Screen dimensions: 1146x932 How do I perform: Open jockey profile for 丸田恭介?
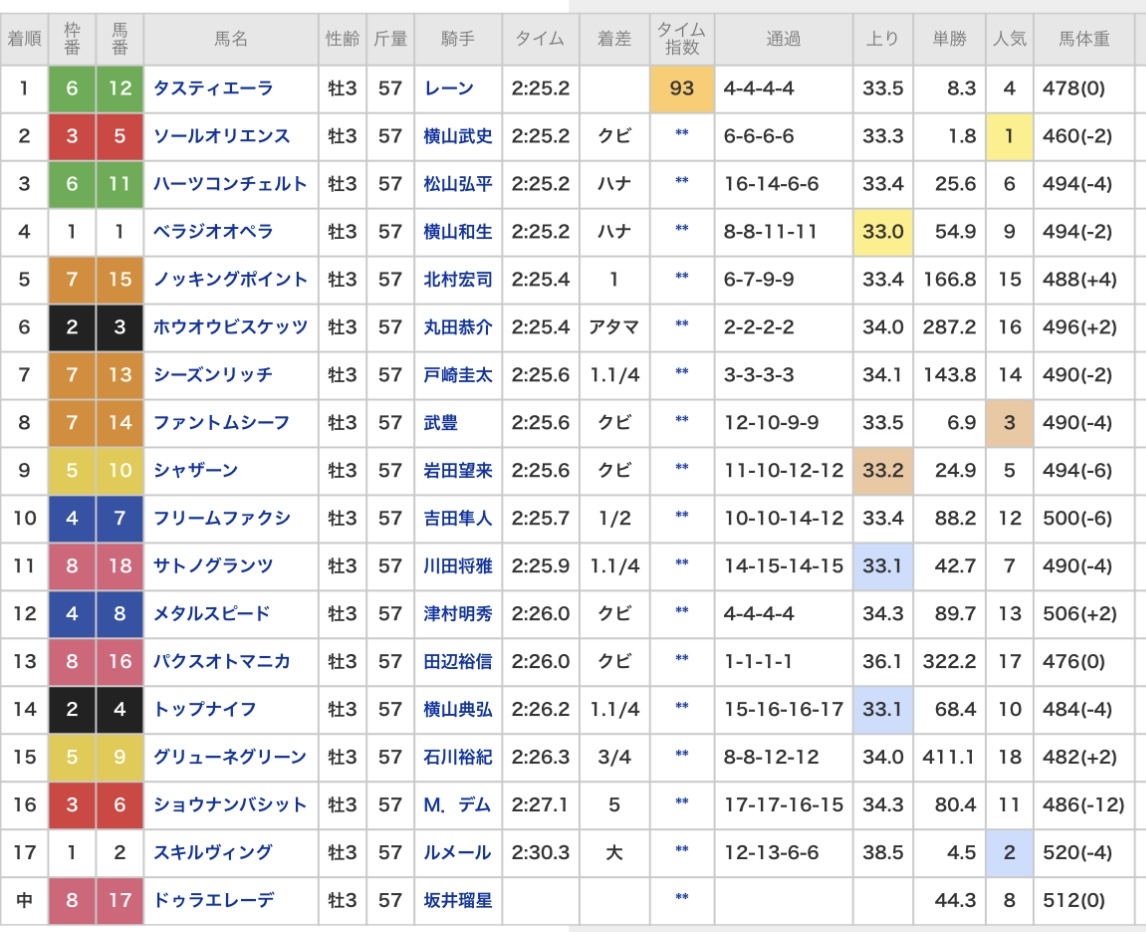458,327
